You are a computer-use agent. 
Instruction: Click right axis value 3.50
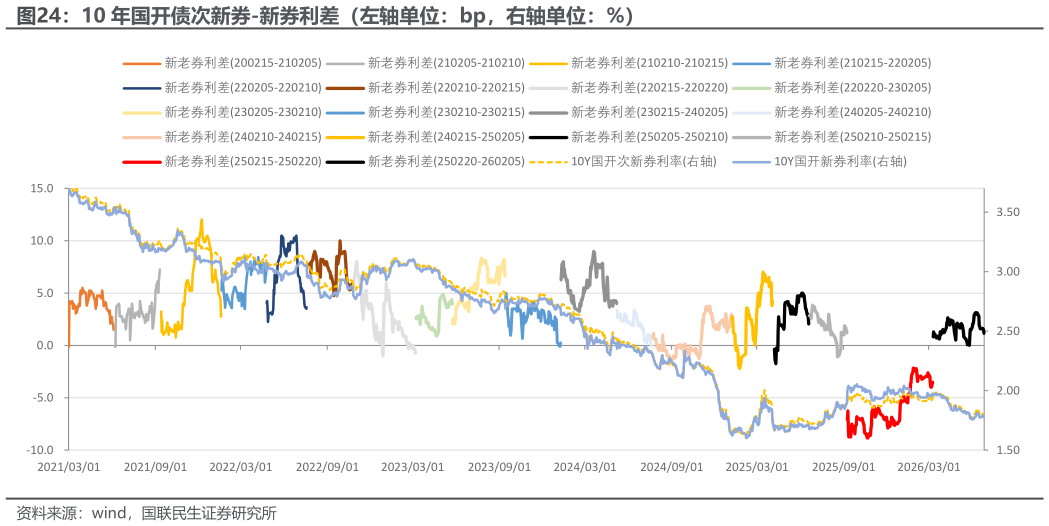pyautogui.click(x=1007, y=212)
